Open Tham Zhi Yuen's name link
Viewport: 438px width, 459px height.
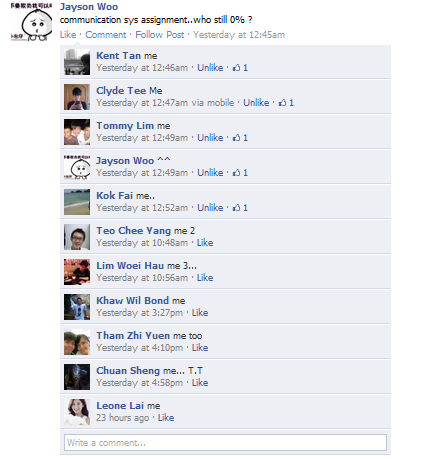133,335
